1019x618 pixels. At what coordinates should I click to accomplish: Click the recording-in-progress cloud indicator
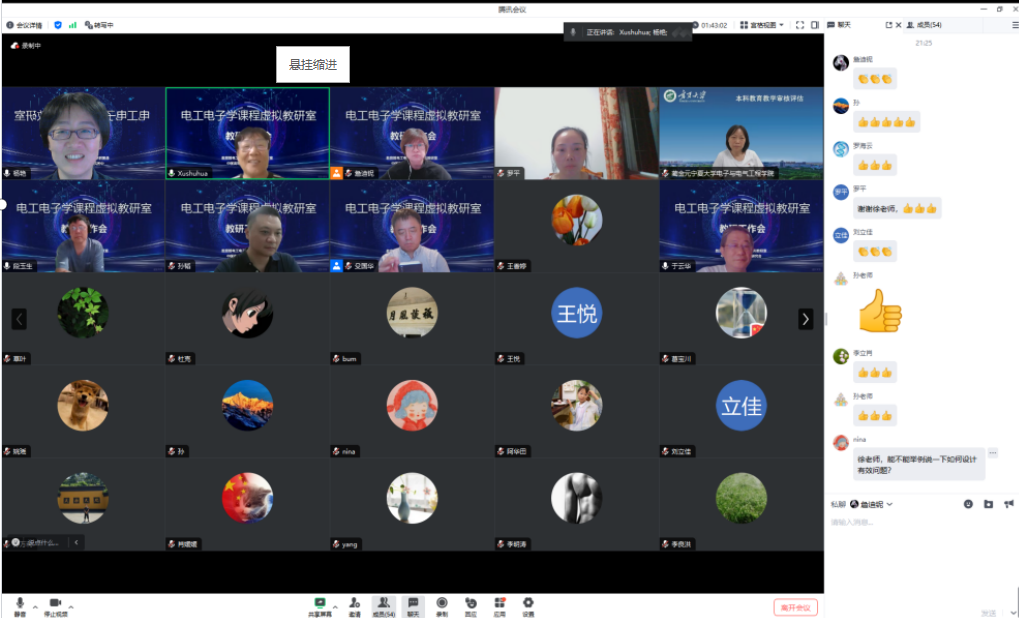click(26, 46)
